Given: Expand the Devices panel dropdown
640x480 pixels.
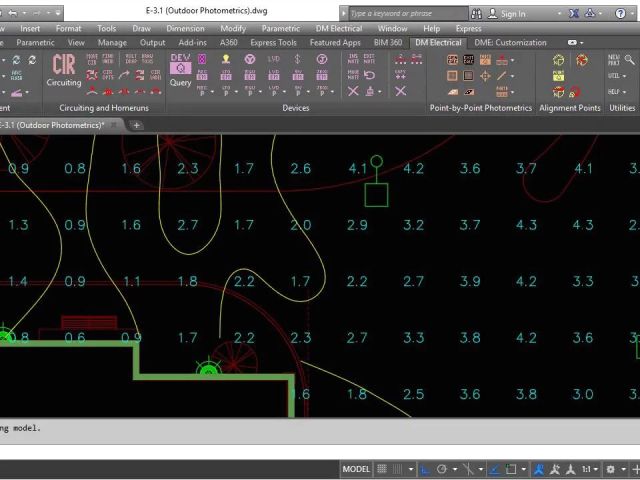Looking at the screenshot, I should pos(296,108).
